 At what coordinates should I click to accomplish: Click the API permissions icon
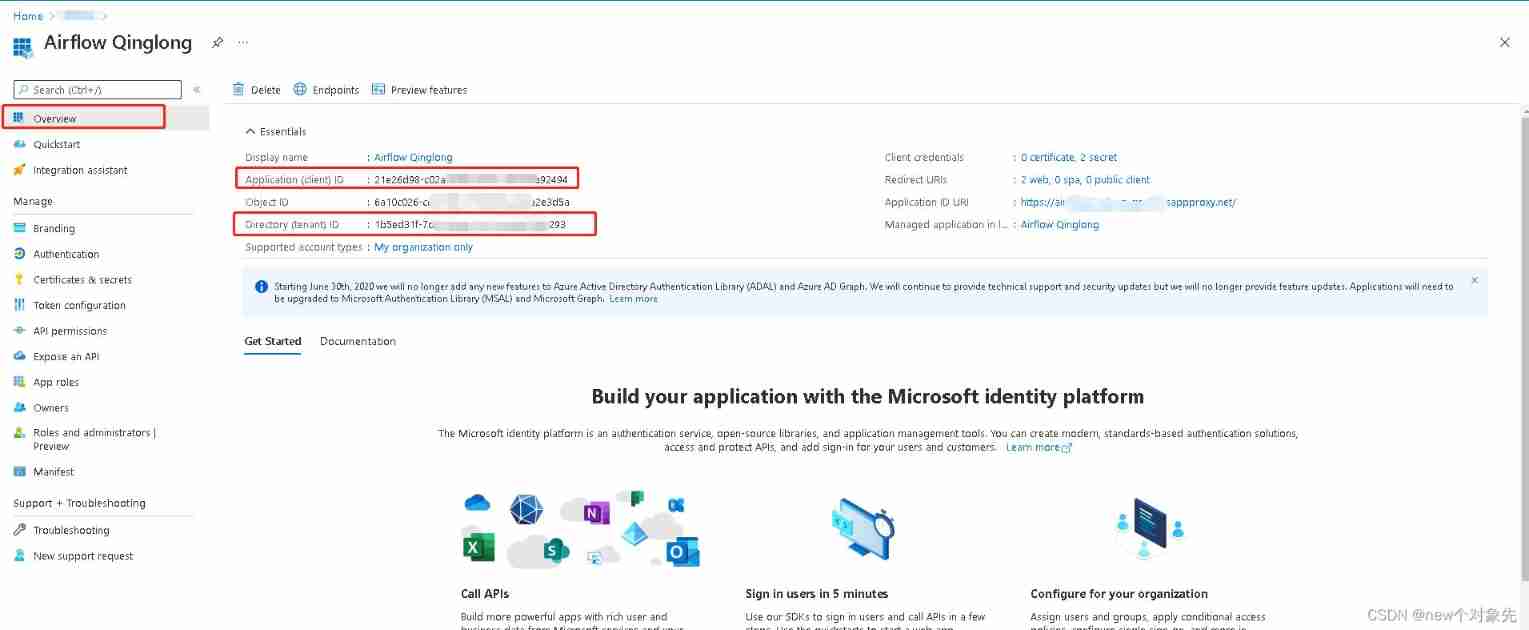[19, 331]
